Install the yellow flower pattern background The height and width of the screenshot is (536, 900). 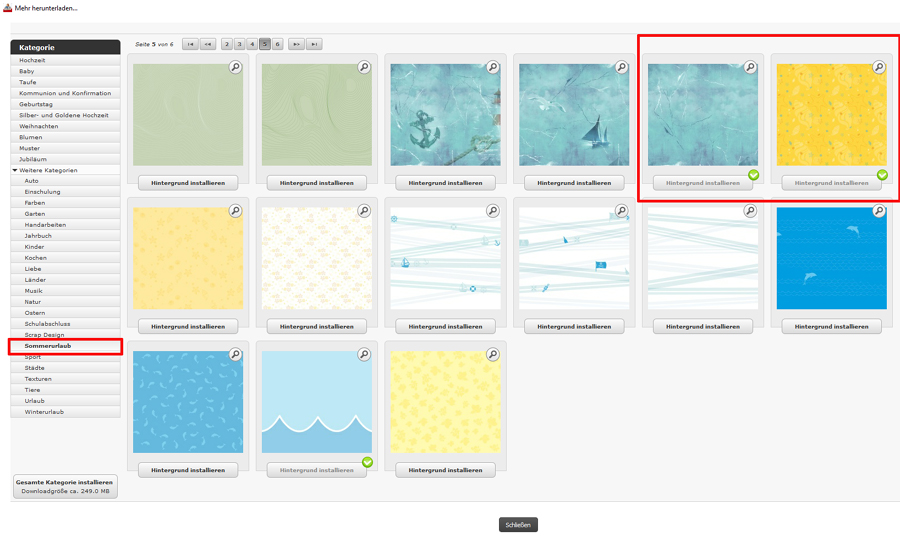point(445,470)
